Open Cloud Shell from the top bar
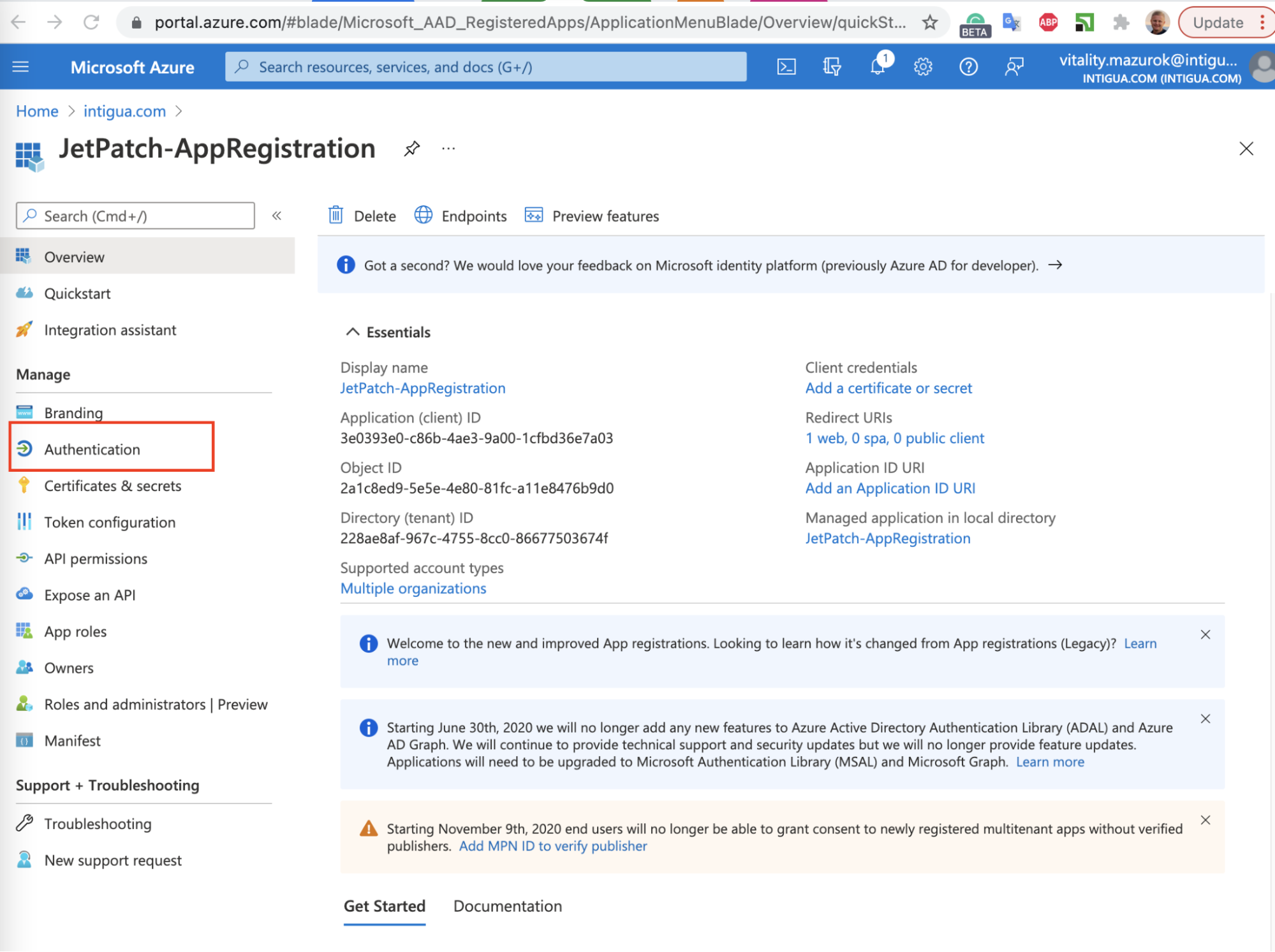1275x952 pixels. (786, 66)
